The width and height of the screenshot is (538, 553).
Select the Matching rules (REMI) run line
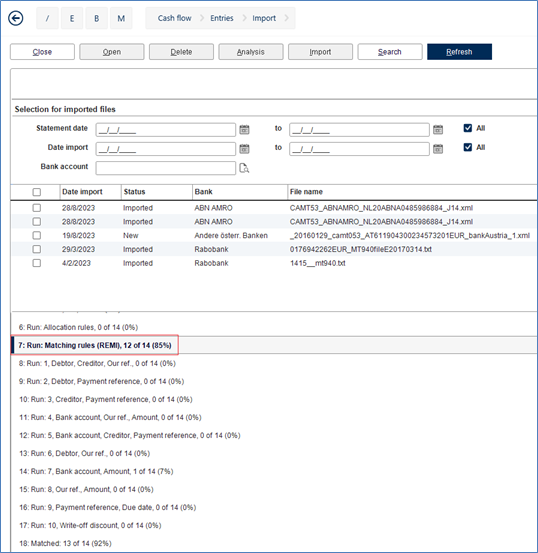tap(95, 345)
